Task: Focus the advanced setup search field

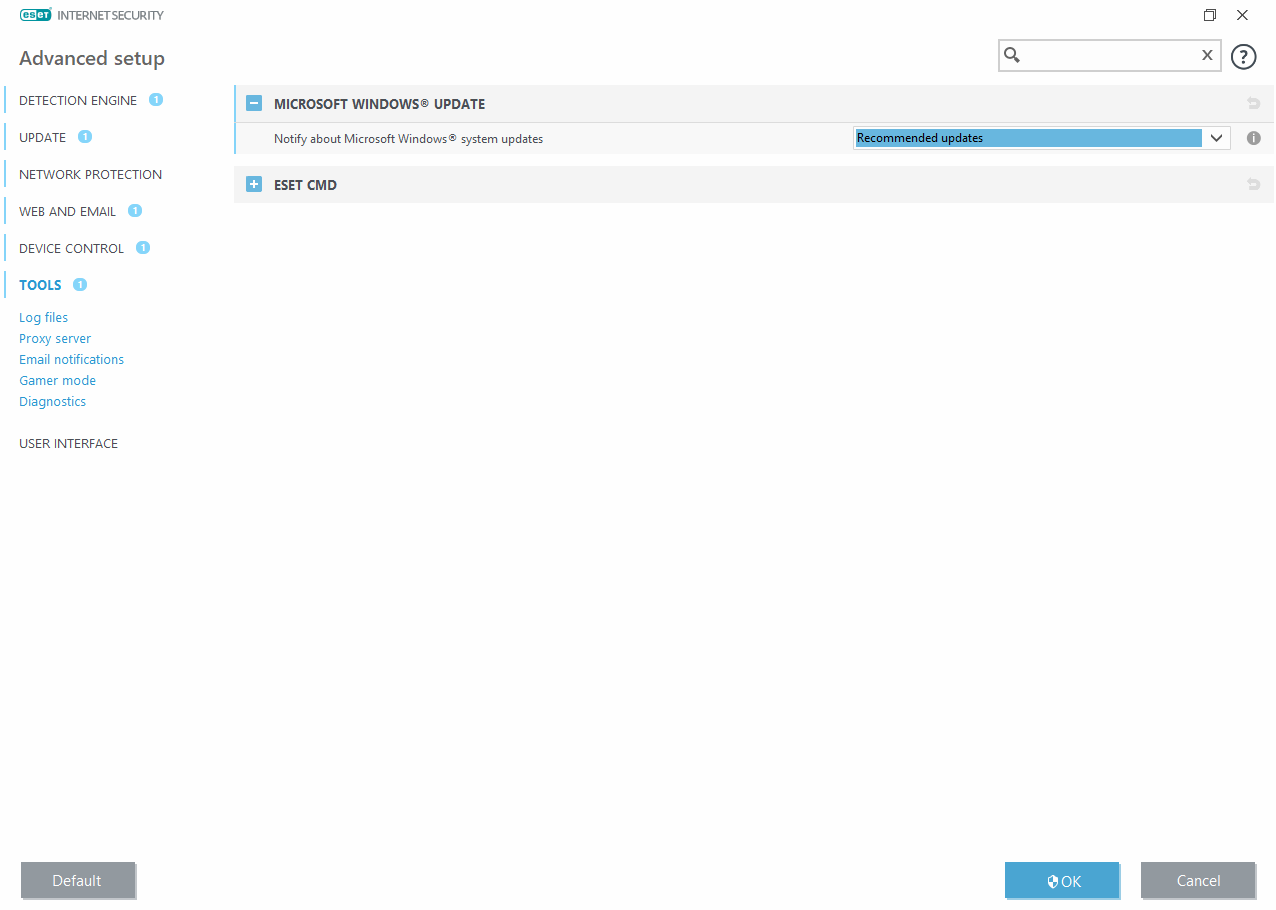Action: (x=1109, y=56)
